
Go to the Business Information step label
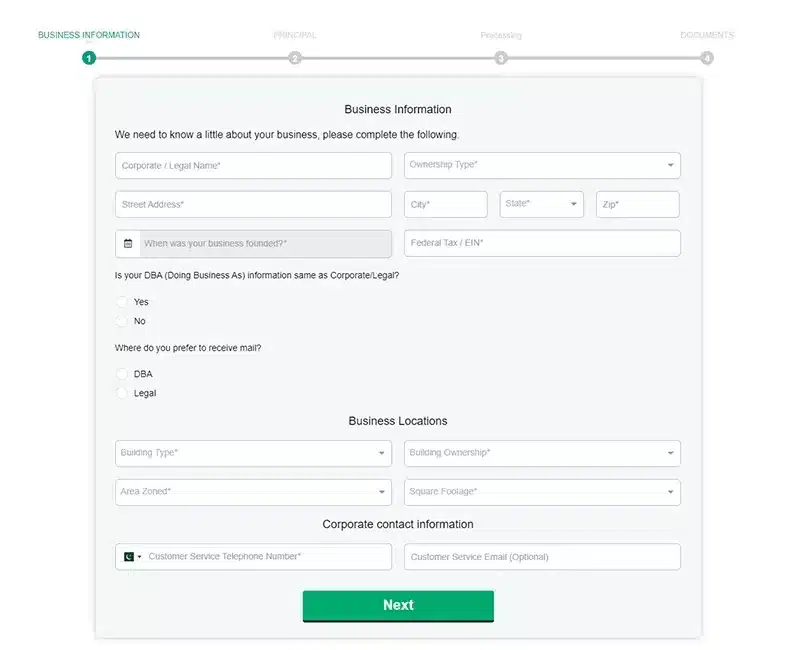[x=89, y=35]
